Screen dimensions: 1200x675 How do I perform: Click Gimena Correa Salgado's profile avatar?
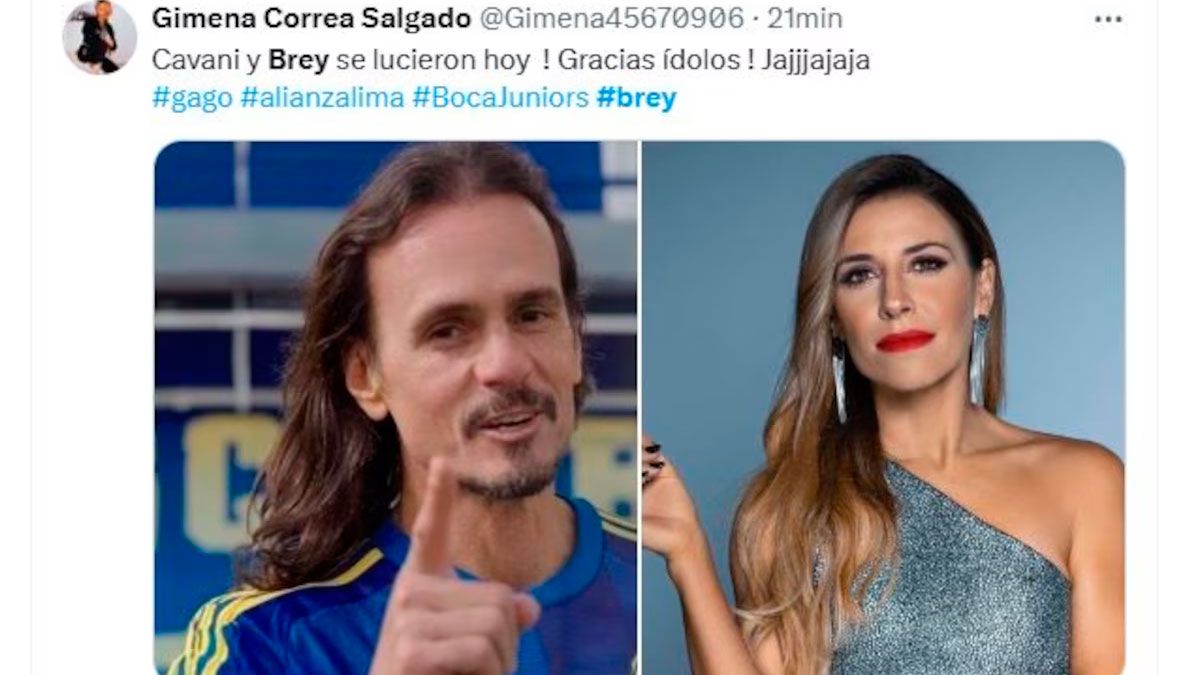coord(99,36)
